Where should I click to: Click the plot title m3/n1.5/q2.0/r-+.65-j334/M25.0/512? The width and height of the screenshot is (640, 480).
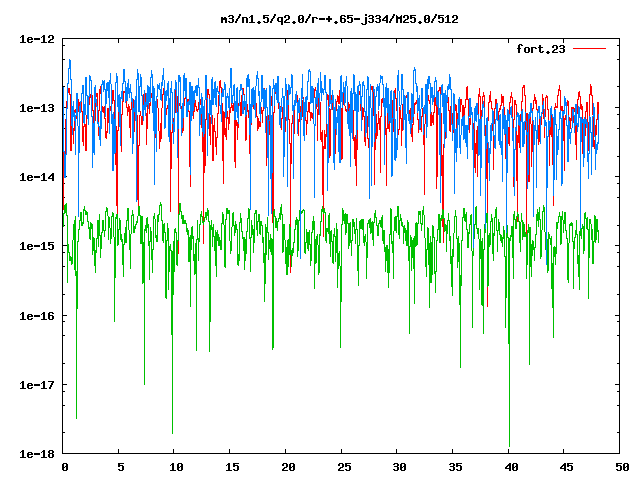pos(339,19)
